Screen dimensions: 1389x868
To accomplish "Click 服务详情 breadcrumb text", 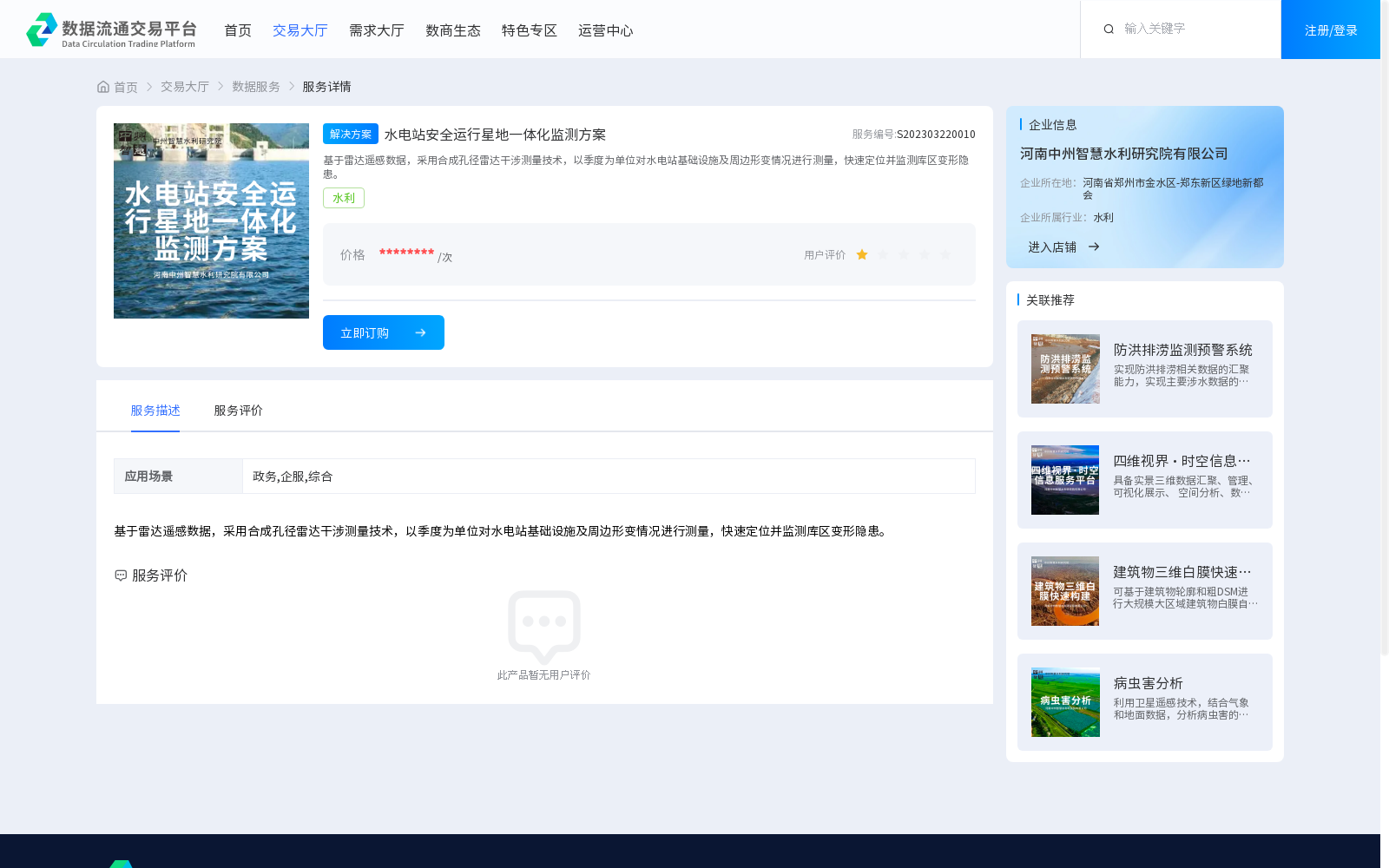I will coord(326,87).
